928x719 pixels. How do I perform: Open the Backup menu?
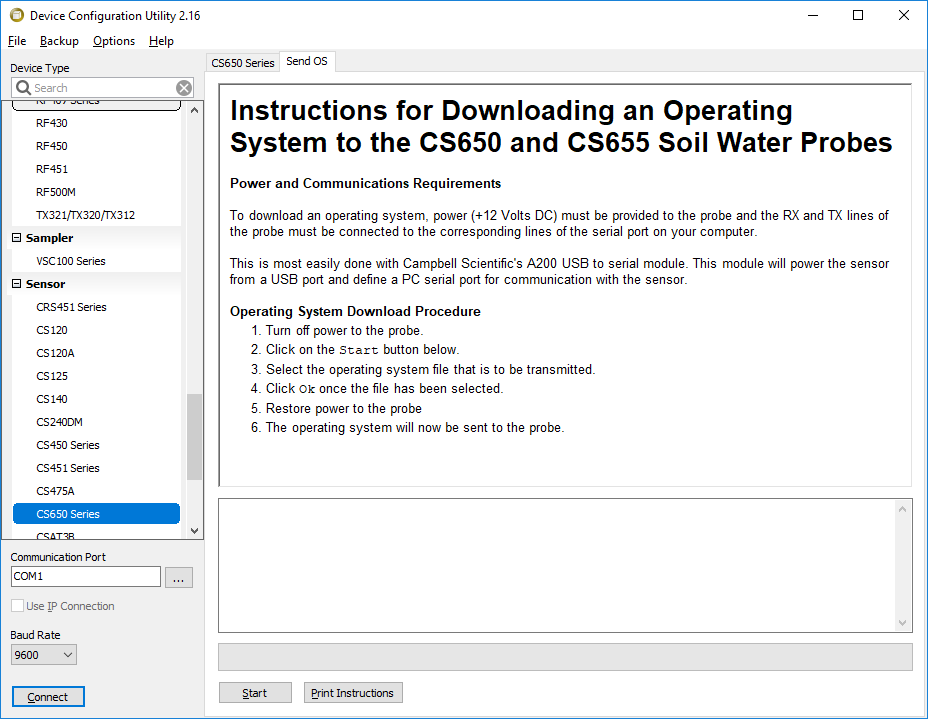click(59, 41)
